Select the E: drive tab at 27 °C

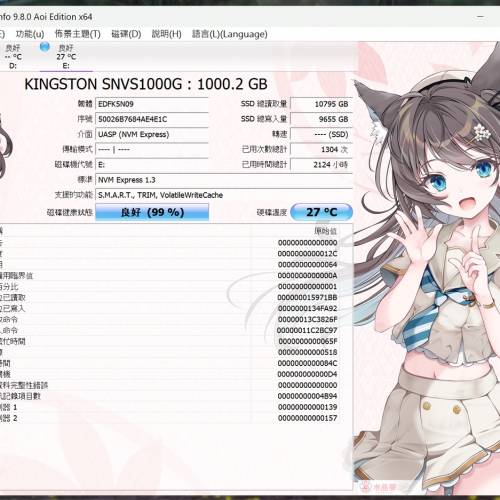[x=66, y=56]
